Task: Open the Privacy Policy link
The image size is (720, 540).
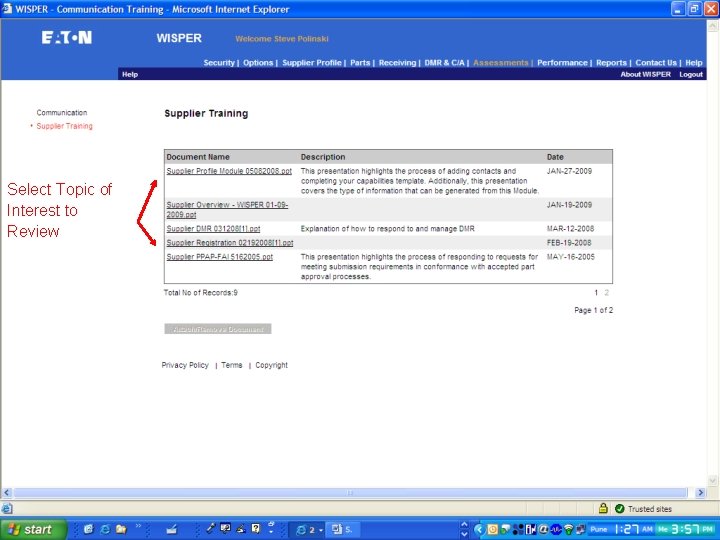Action: tap(185, 365)
